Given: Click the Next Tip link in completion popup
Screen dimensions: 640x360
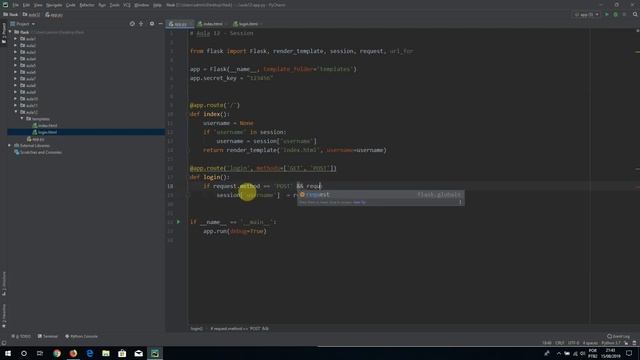Looking at the screenshot, I should 360,202.
